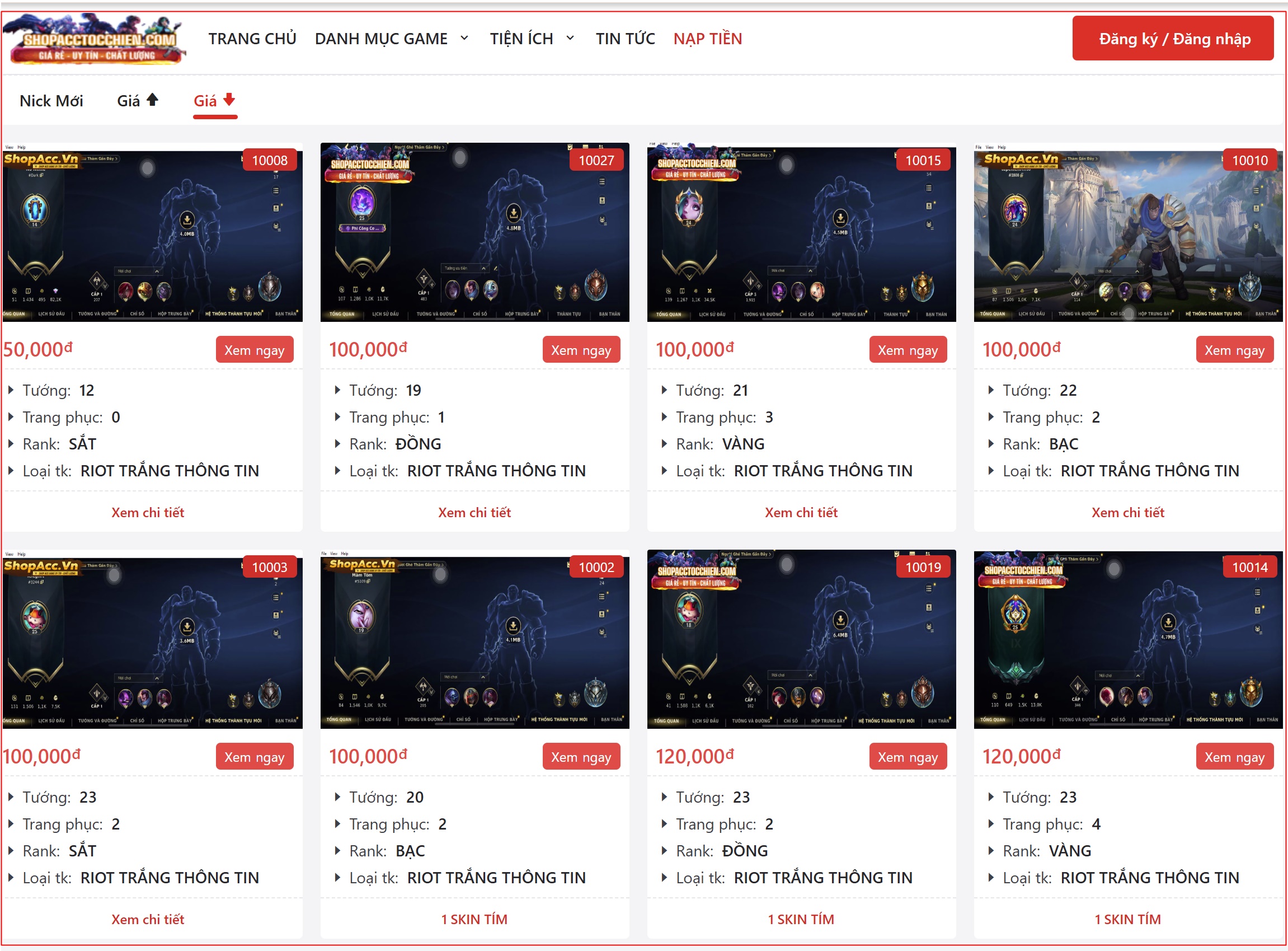
Task: Sort by Giá ascending tab
Action: (x=138, y=101)
